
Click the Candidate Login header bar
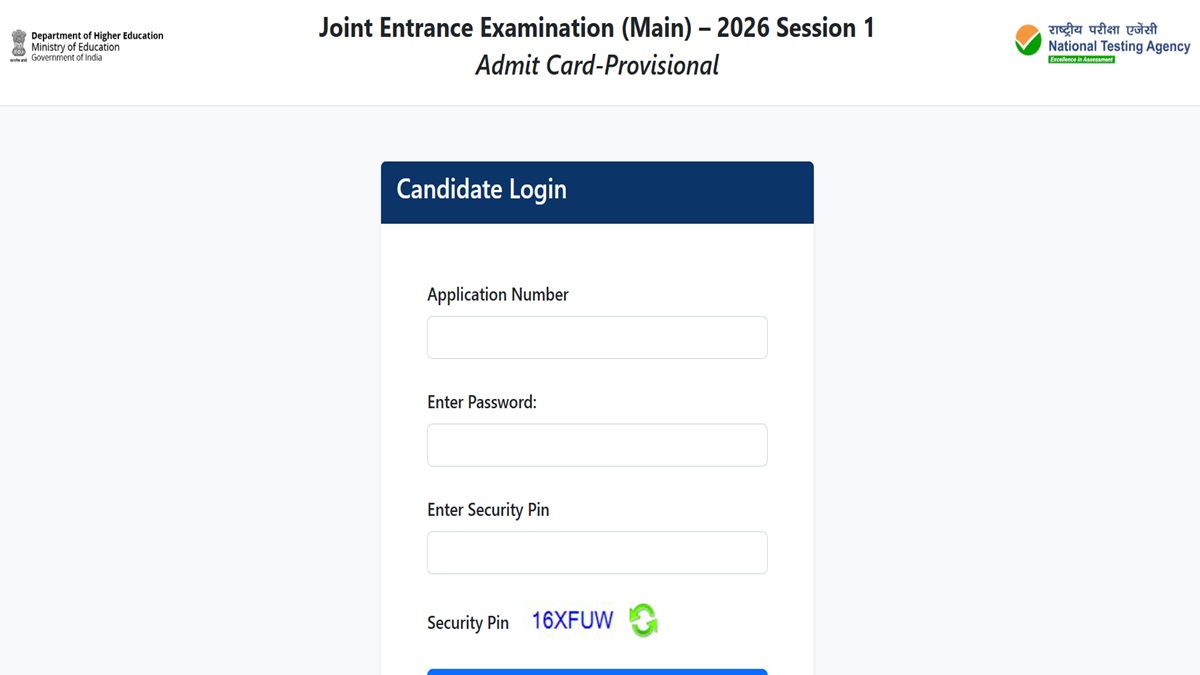pyautogui.click(x=597, y=191)
